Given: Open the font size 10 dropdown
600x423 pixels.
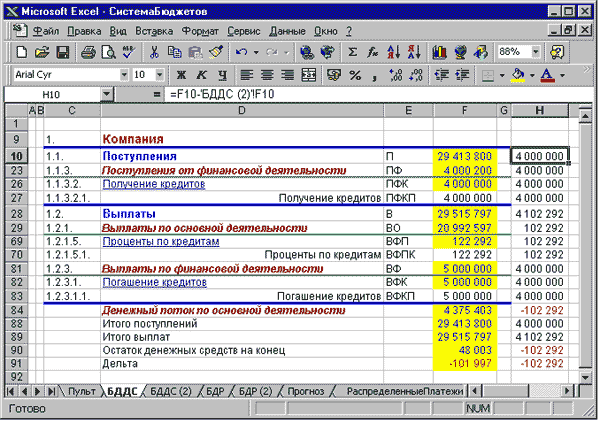Looking at the screenshot, I should point(160,75).
